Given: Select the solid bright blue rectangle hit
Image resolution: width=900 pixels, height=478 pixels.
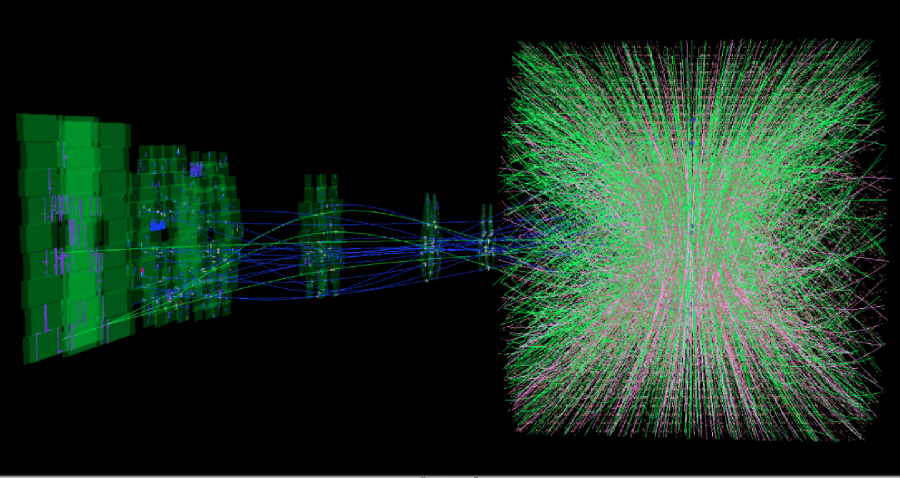Looking at the screenshot, I should tap(158, 226).
